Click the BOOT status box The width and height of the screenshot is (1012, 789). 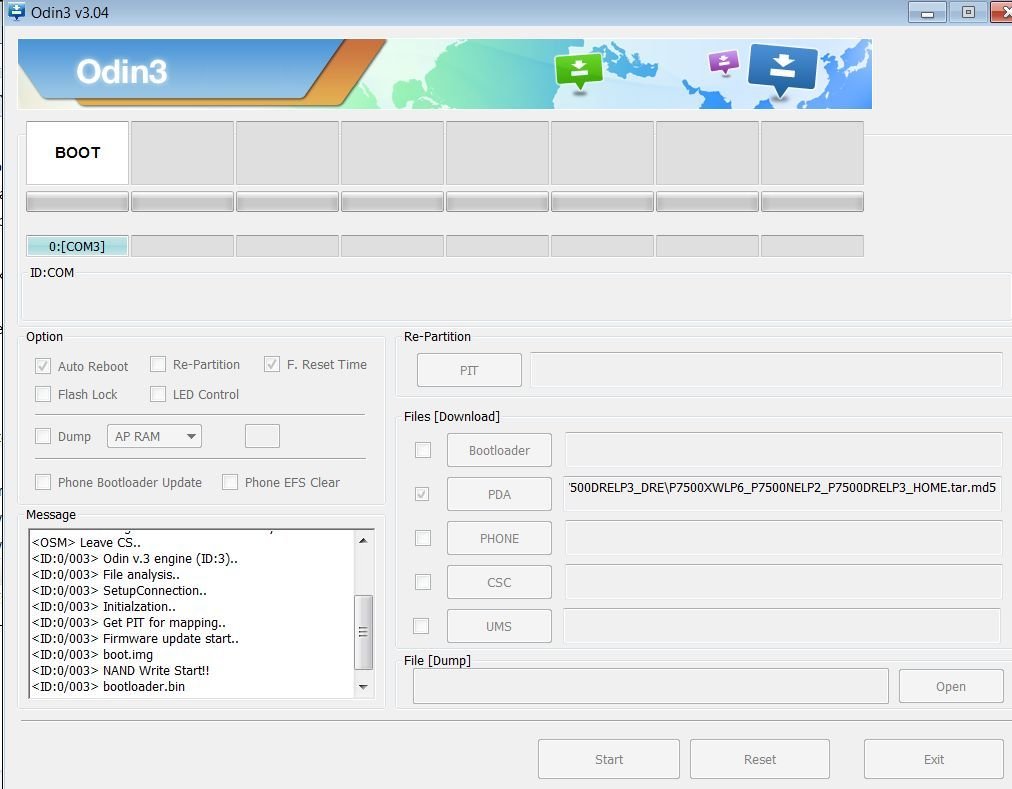coord(77,153)
